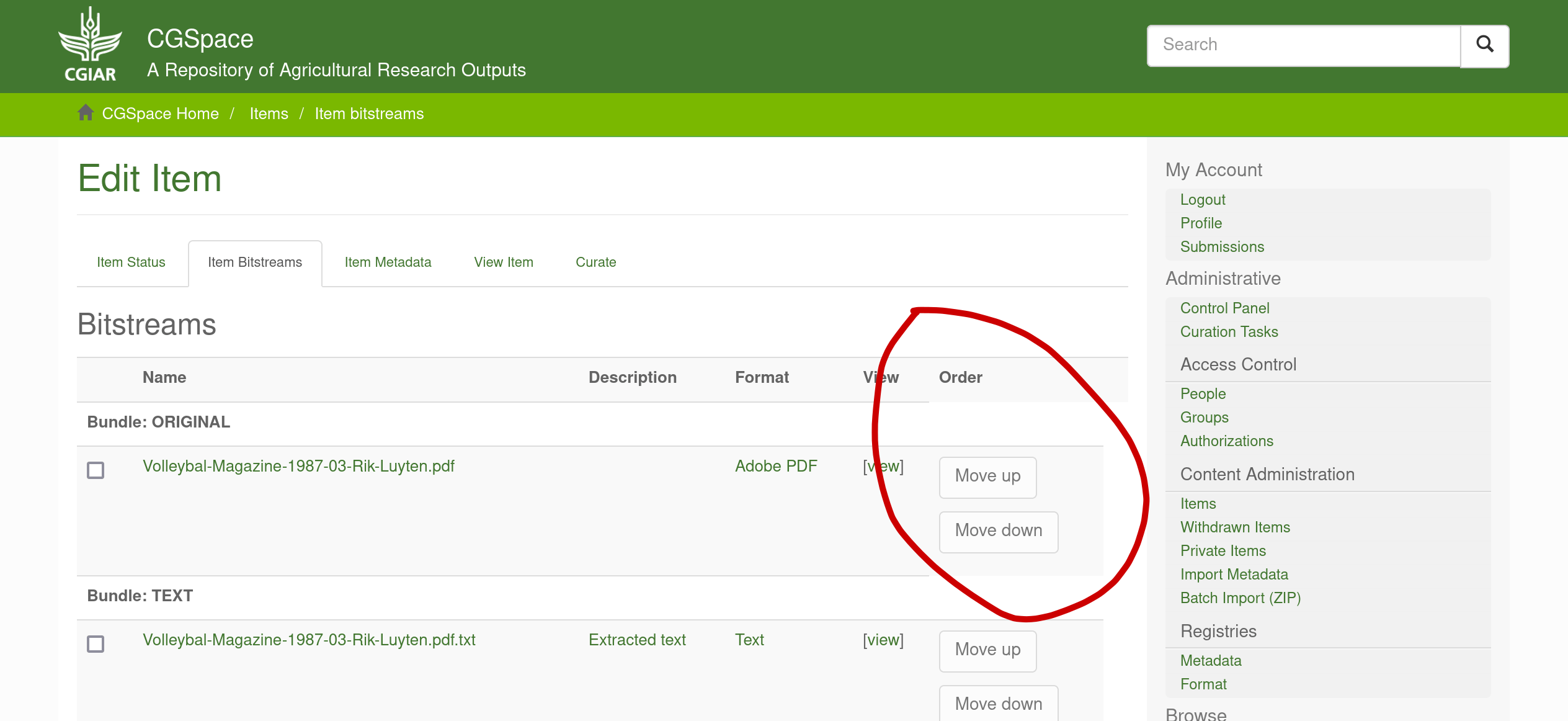
Task: Click the home icon in breadcrumb
Action: pos(86,113)
